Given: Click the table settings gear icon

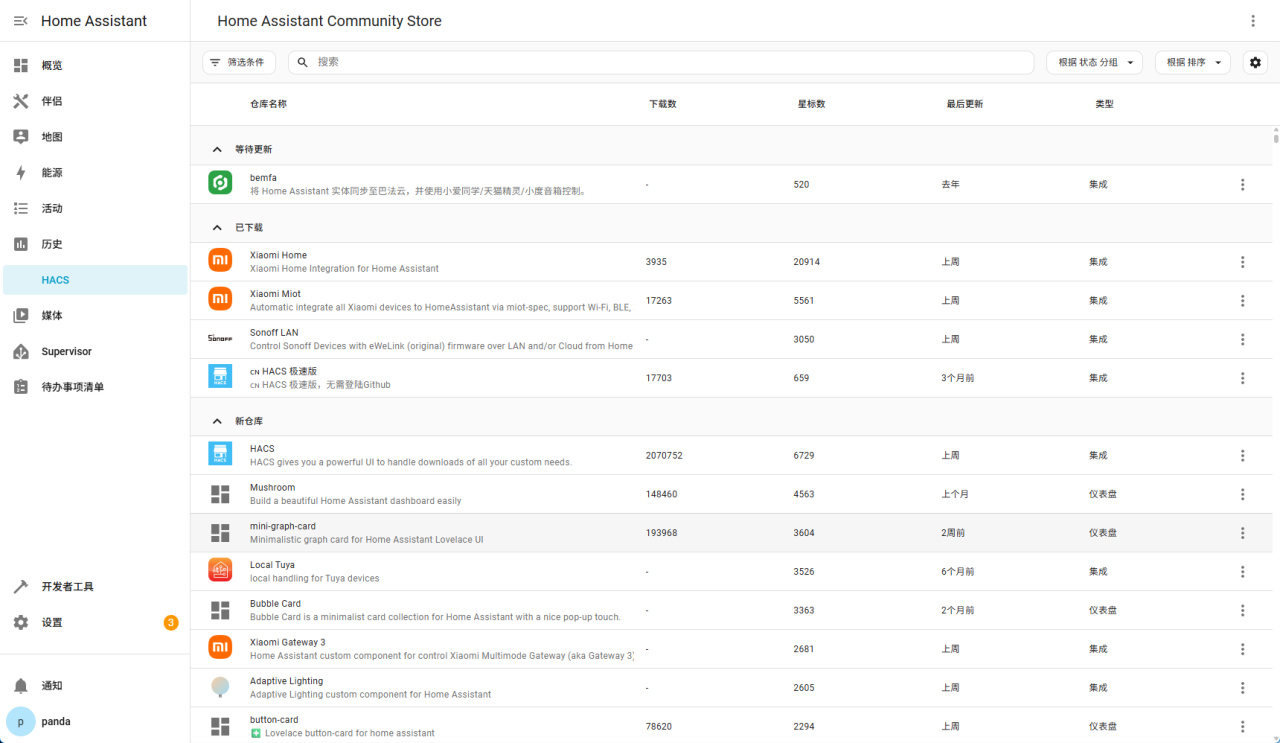Looking at the screenshot, I should point(1255,62).
